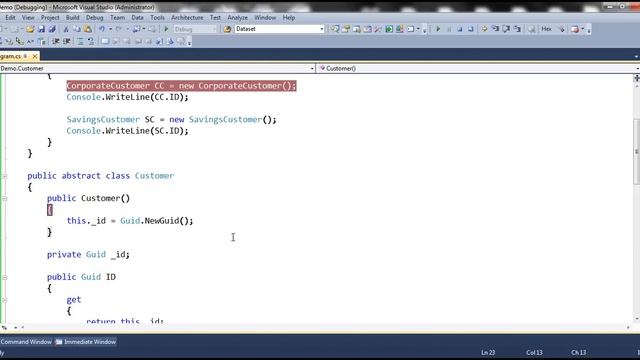Click the Stop Debugging square icon
This screenshot has width=640, height=360.
[x=460, y=29]
